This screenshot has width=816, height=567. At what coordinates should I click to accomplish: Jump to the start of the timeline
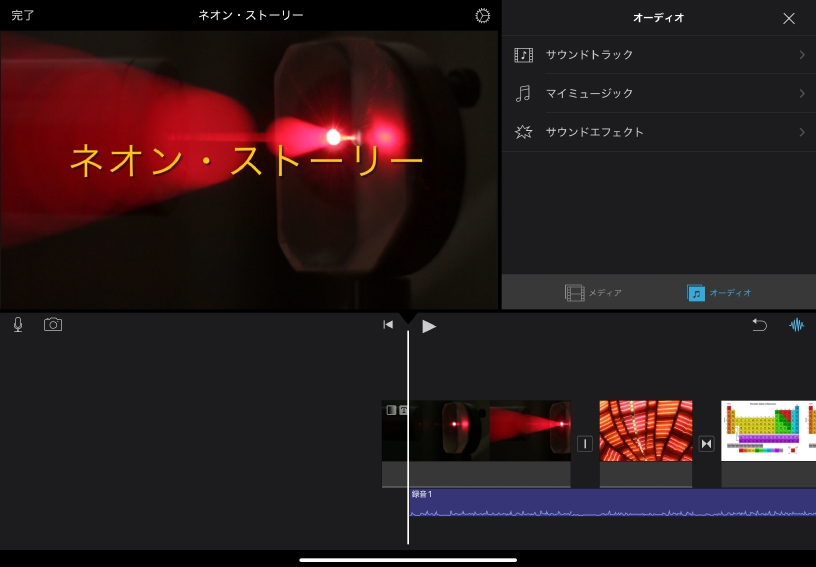click(388, 325)
